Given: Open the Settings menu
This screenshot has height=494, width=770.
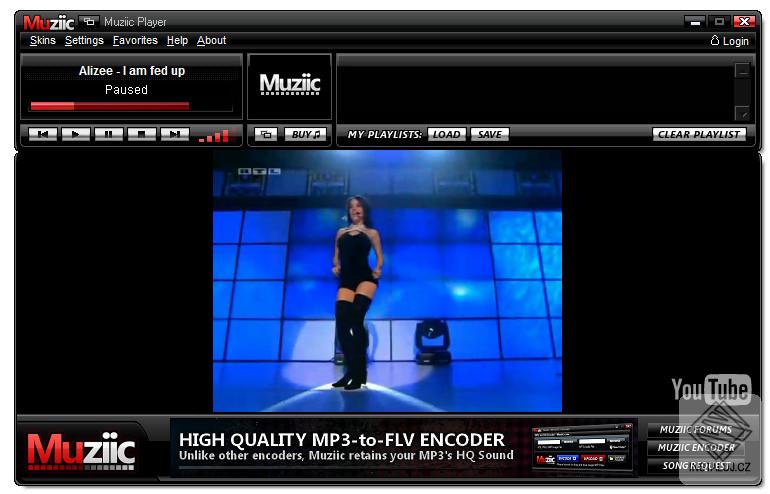Looking at the screenshot, I should [84, 40].
